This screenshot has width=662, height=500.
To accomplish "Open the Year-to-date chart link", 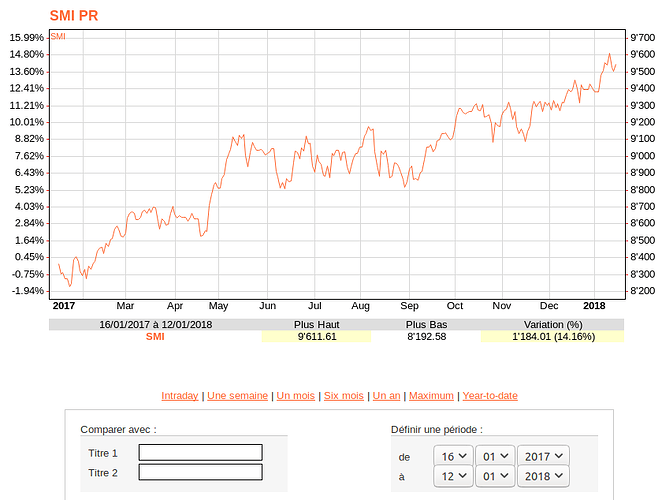I will click(490, 396).
